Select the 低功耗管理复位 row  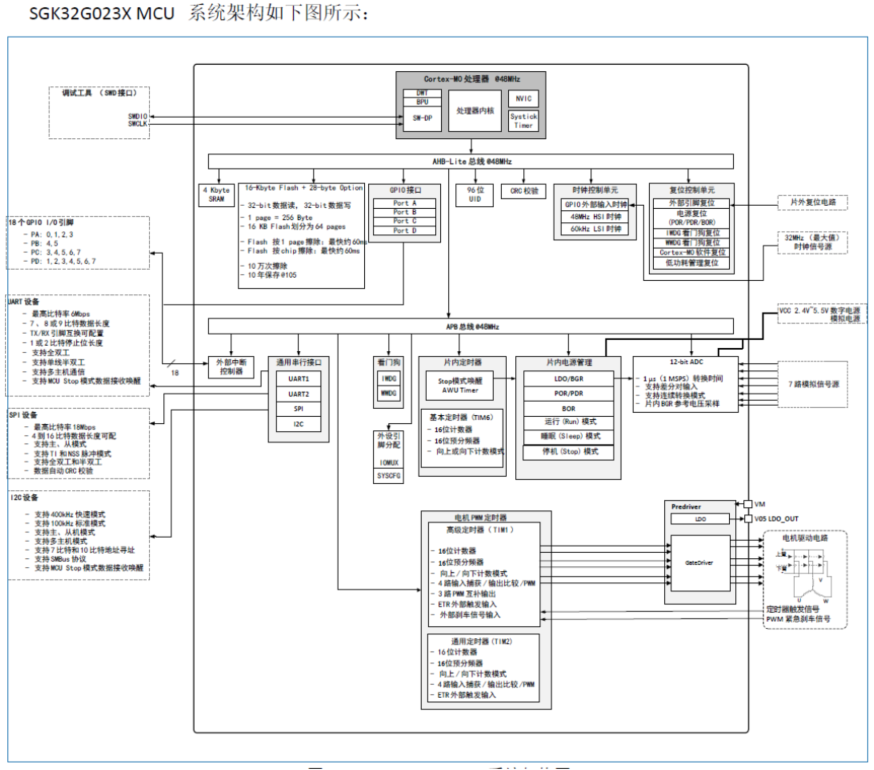click(x=692, y=263)
